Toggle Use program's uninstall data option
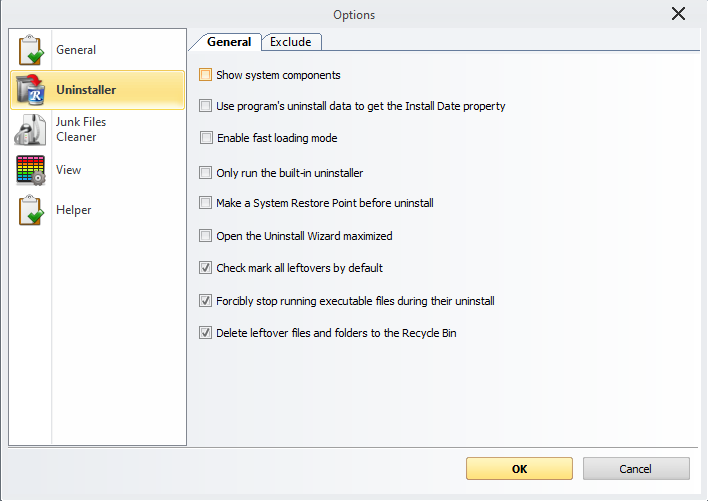Screen dimensions: 708x501 tap(206, 106)
